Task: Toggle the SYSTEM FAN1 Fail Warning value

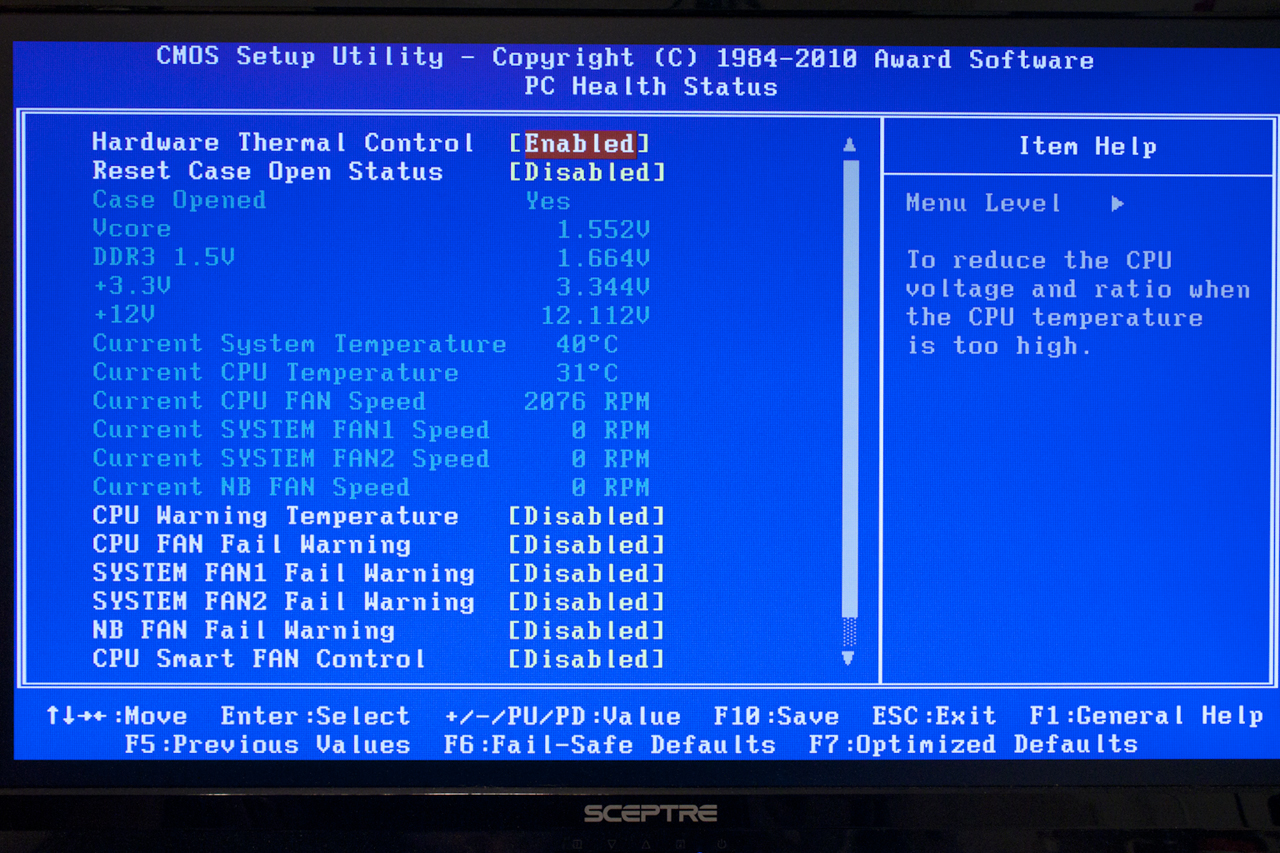Action: coord(587,574)
